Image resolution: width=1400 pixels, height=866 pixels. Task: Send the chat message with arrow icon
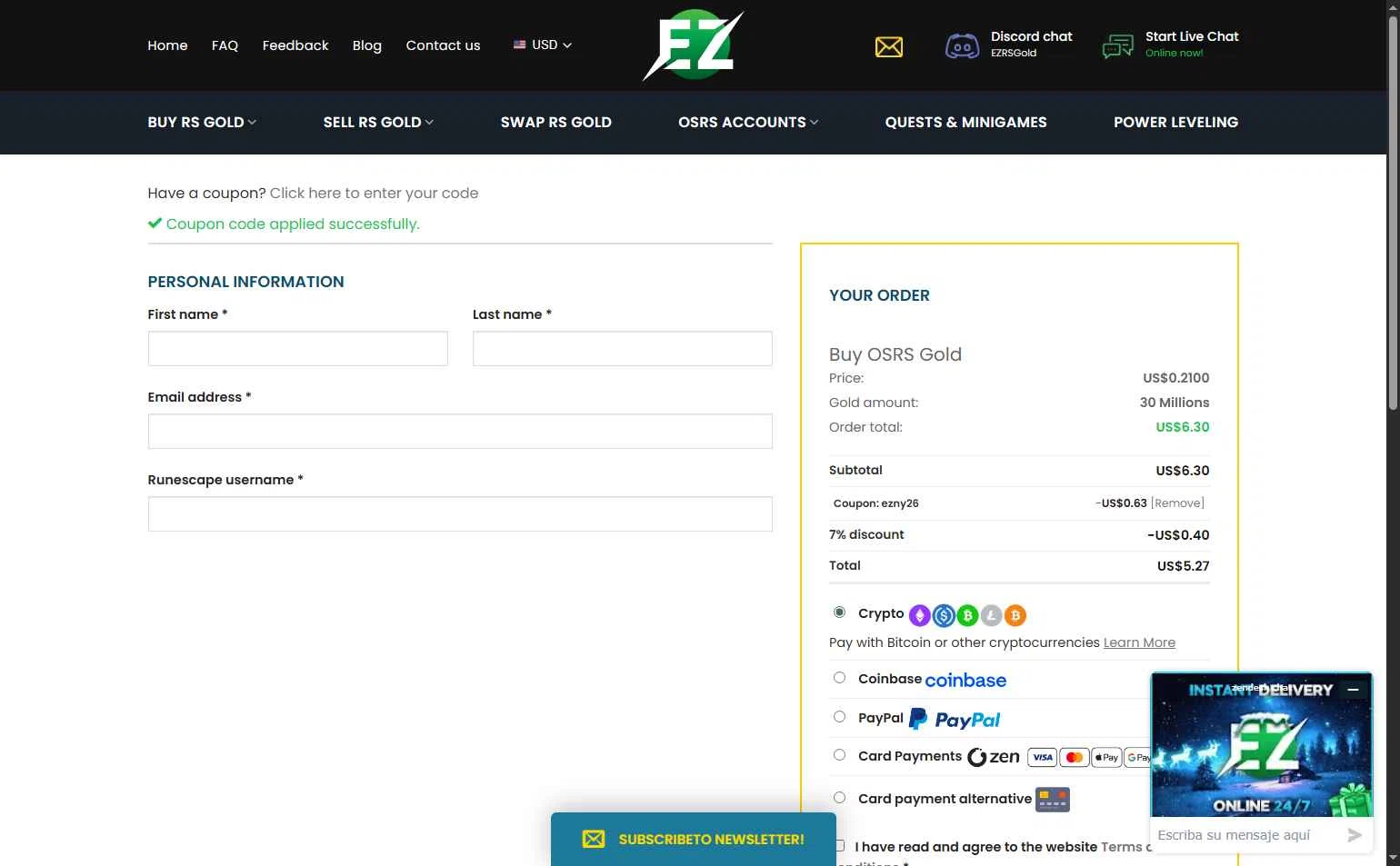click(x=1355, y=835)
